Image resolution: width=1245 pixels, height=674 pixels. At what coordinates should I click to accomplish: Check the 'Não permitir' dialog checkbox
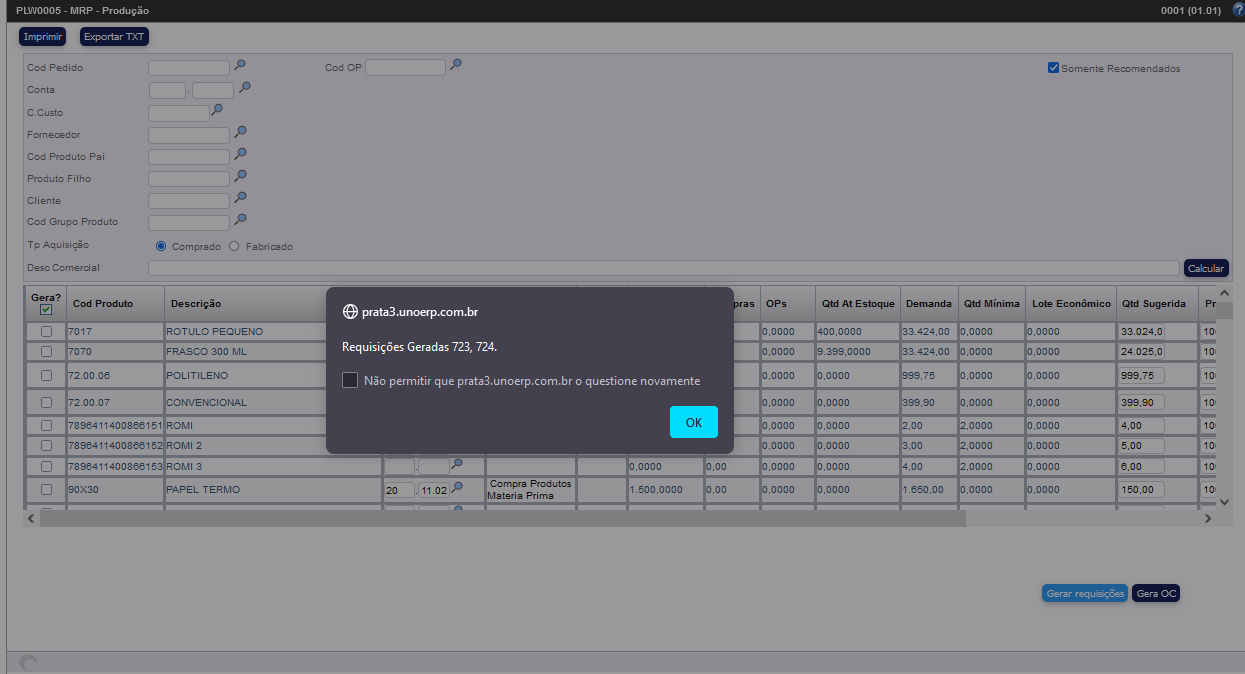(x=350, y=381)
